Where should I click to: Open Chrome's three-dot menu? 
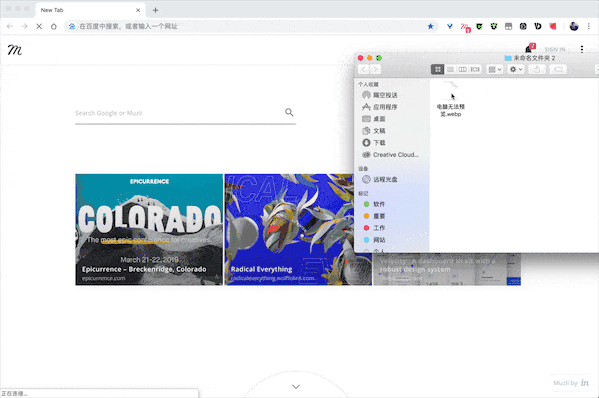(589, 26)
